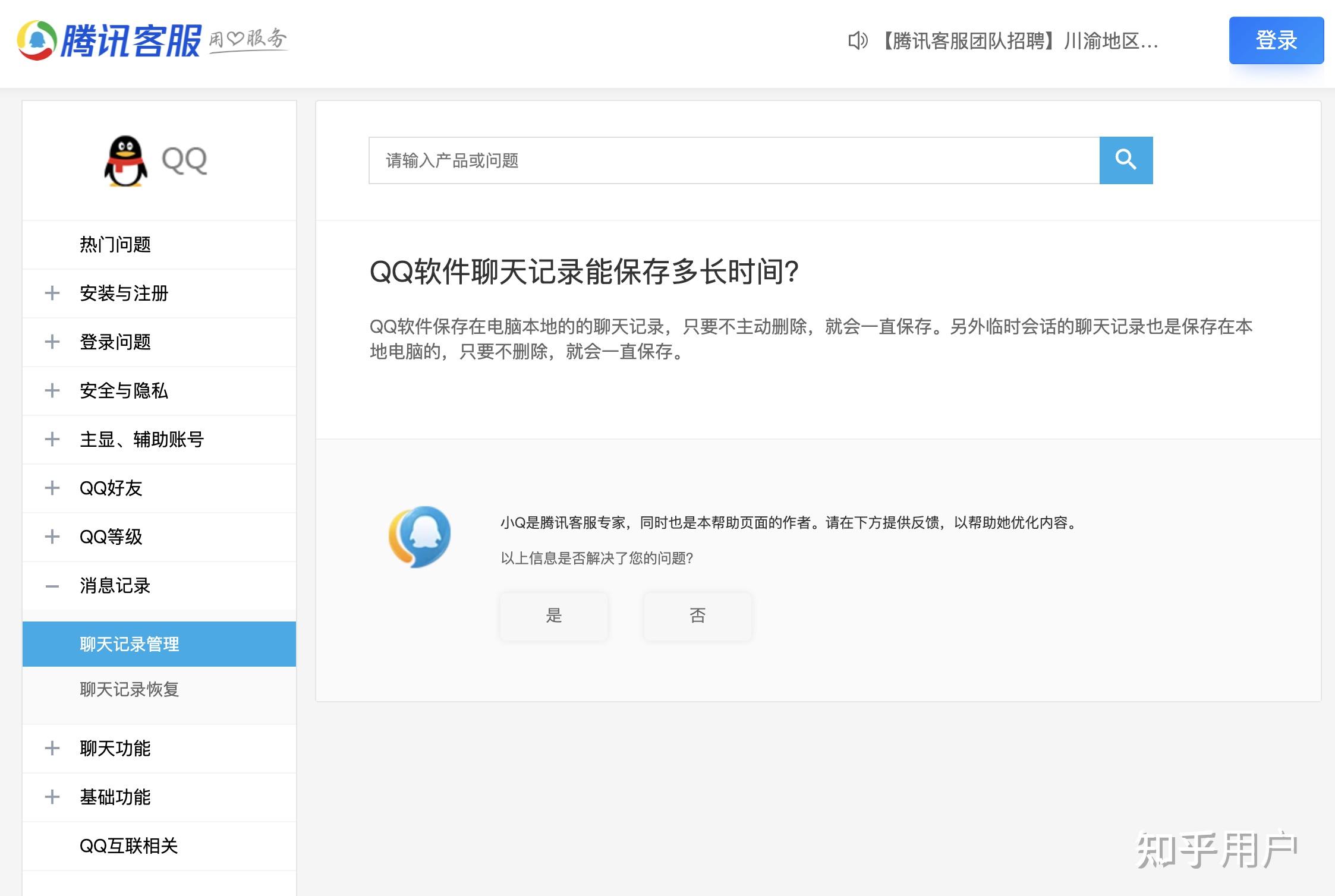This screenshot has width=1335, height=896.
Task: Click the 小Q customer service avatar
Action: tap(420, 537)
